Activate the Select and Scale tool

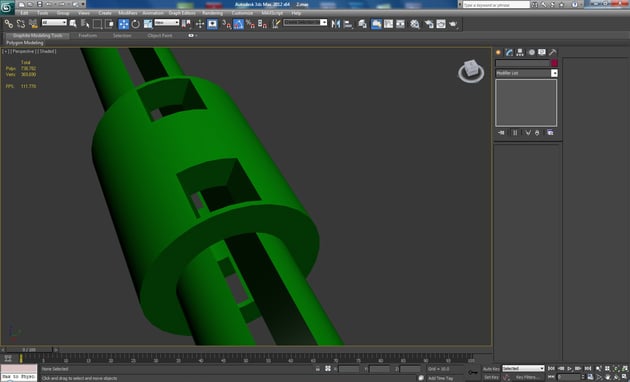click(148, 24)
